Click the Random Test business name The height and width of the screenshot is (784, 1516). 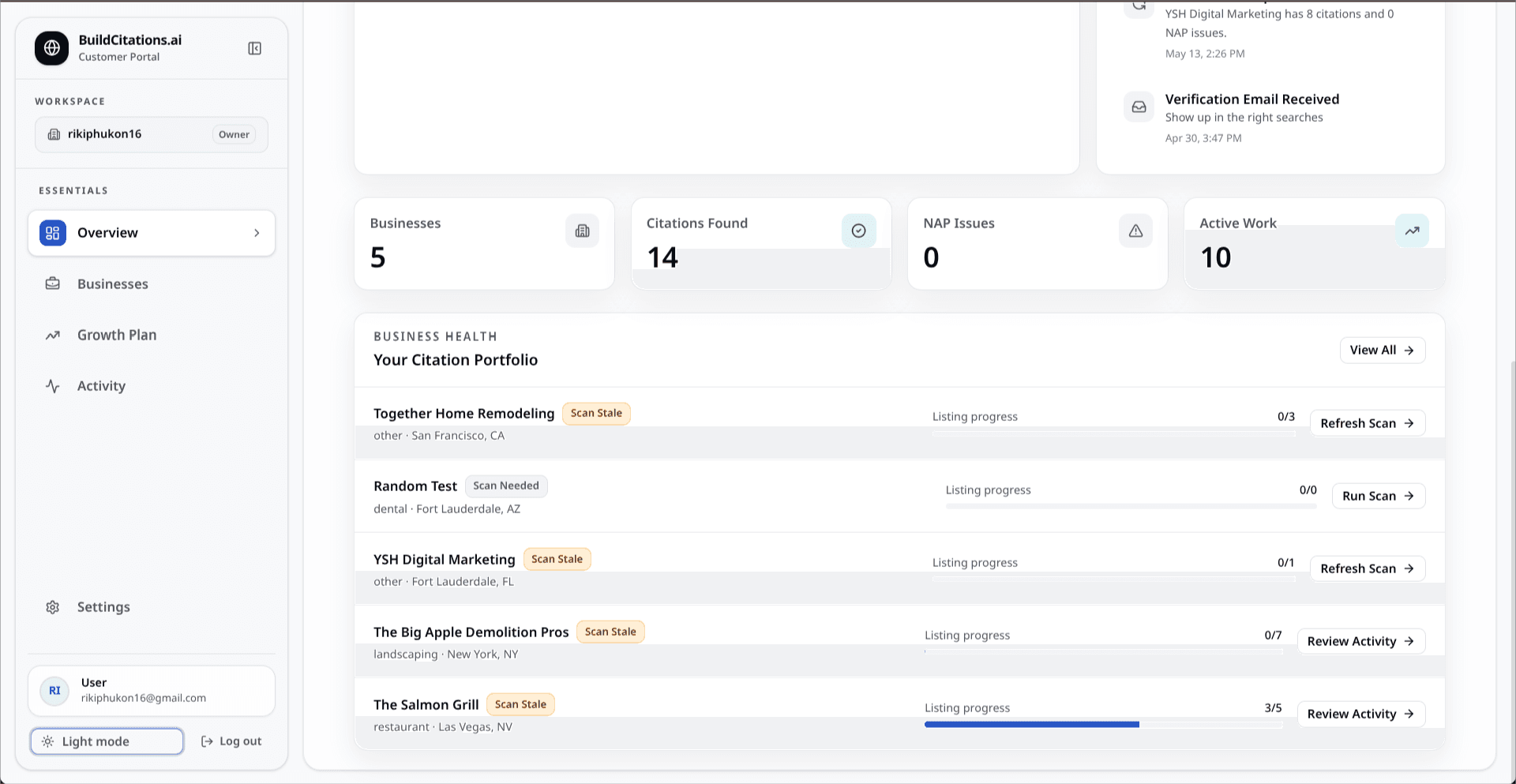(415, 486)
